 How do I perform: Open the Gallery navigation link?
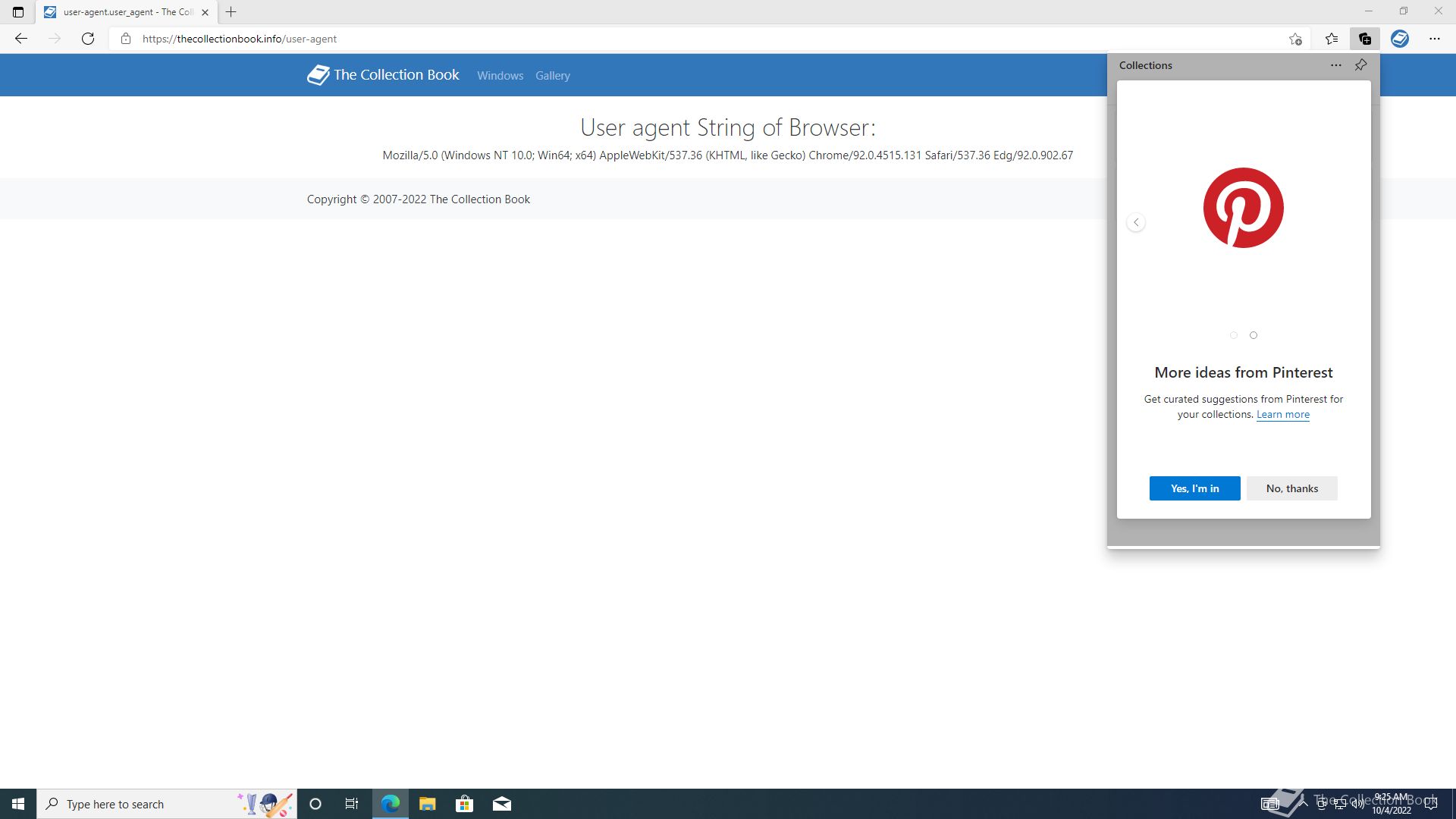(x=552, y=76)
